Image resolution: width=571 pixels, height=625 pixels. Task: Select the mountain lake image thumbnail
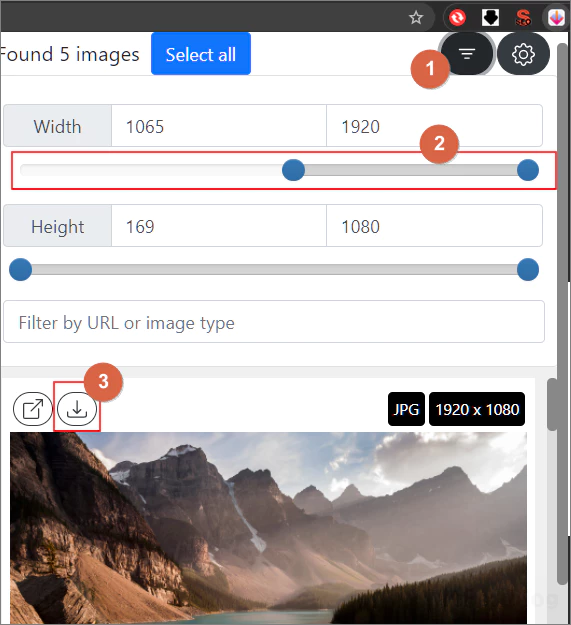pos(268,528)
